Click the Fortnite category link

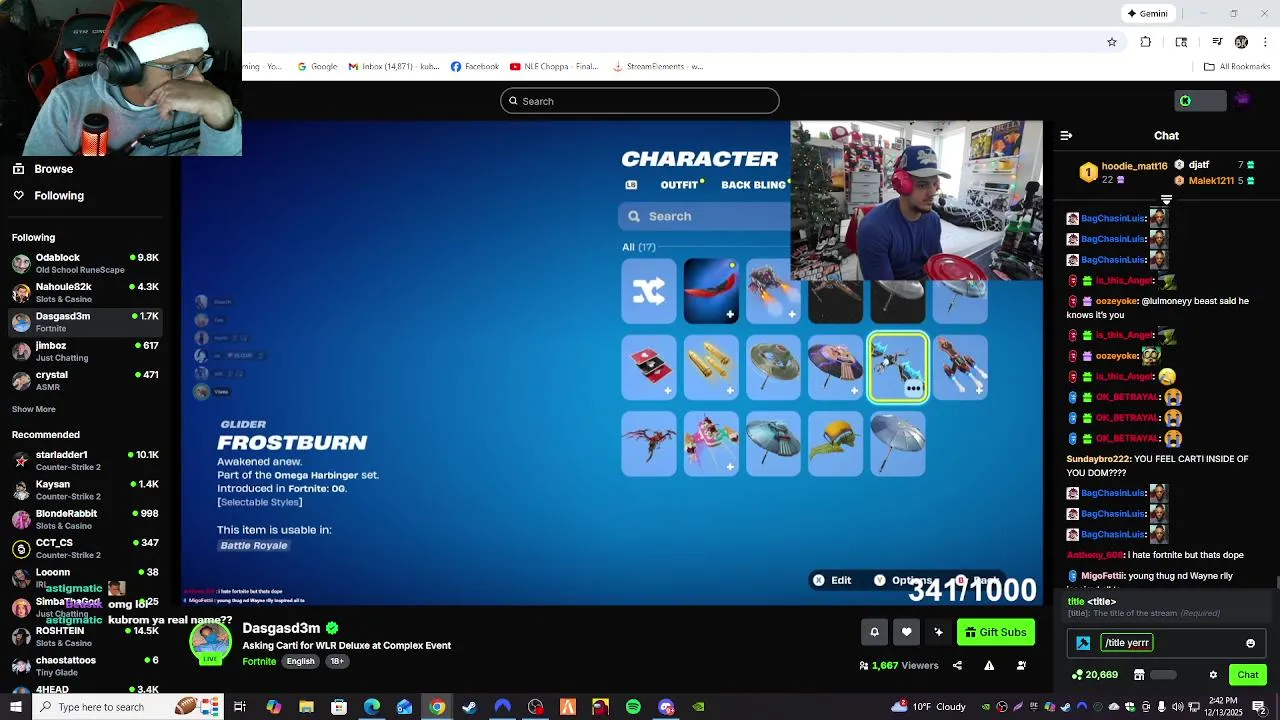click(x=259, y=661)
